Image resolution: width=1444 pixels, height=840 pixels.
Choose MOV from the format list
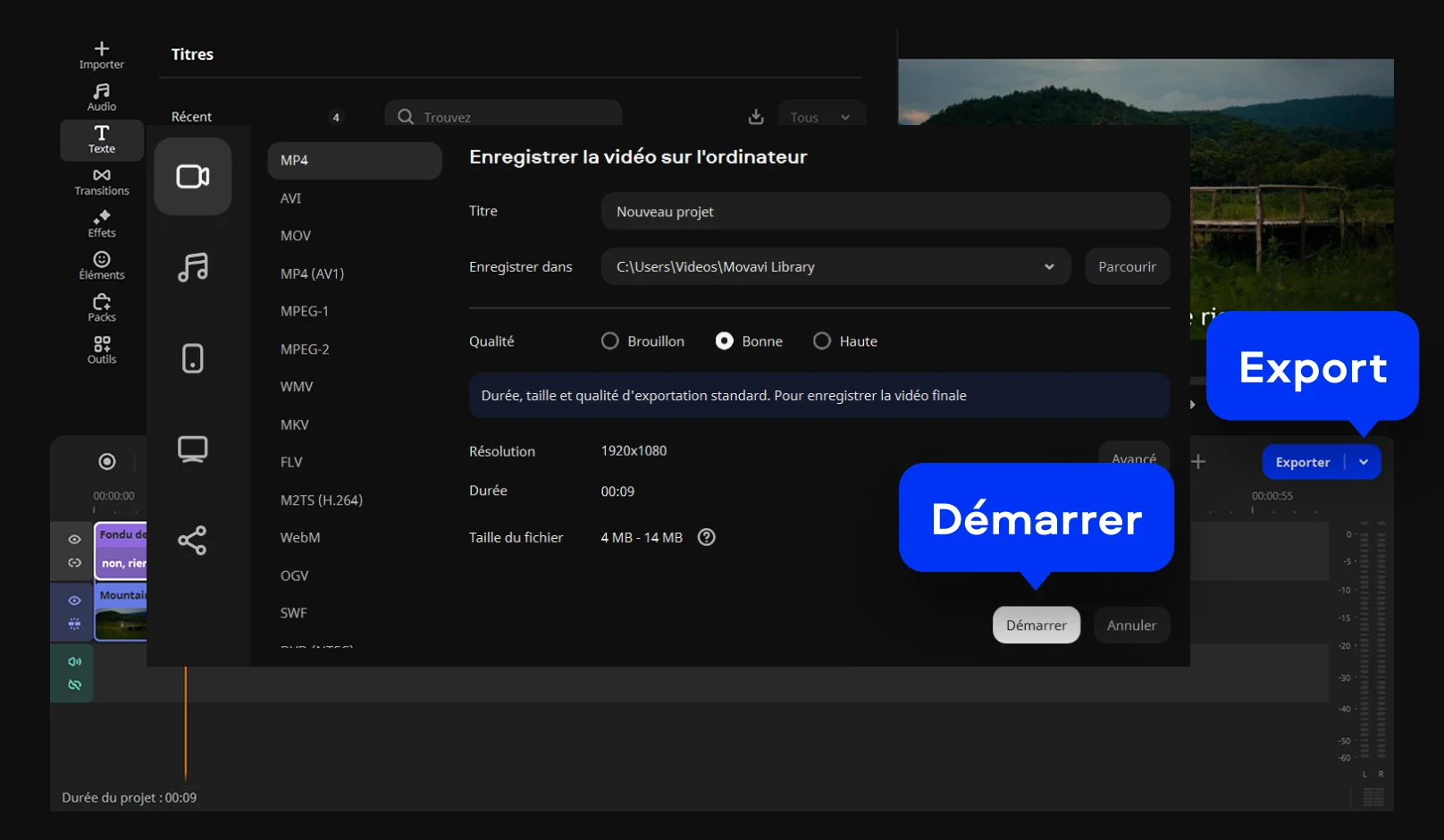tap(296, 236)
